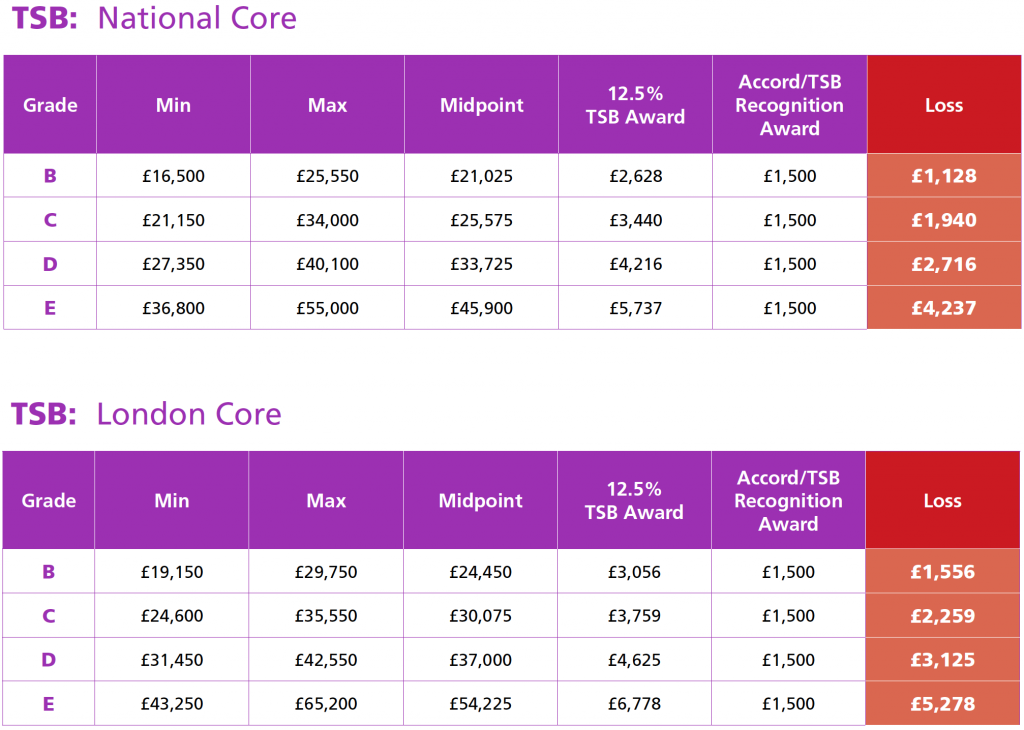Click the £16,500 minimum salary cell
This screenshot has width=1024, height=730.
pyautogui.click(x=173, y=177)
